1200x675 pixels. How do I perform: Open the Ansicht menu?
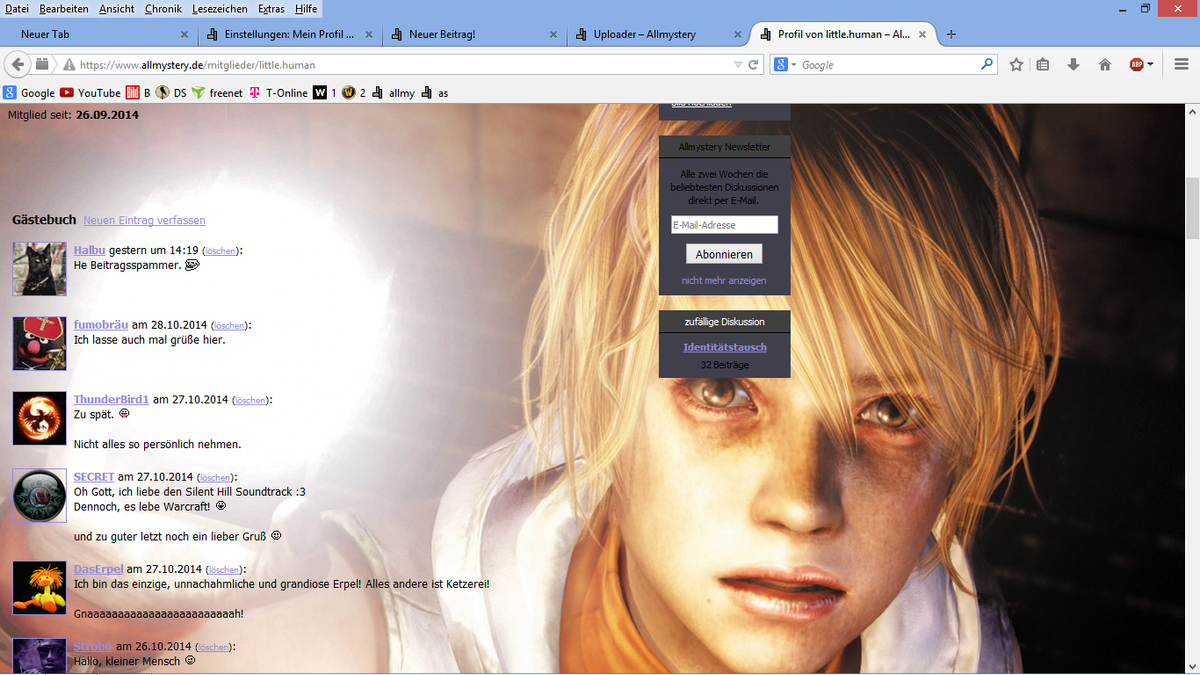coord(117,9)
